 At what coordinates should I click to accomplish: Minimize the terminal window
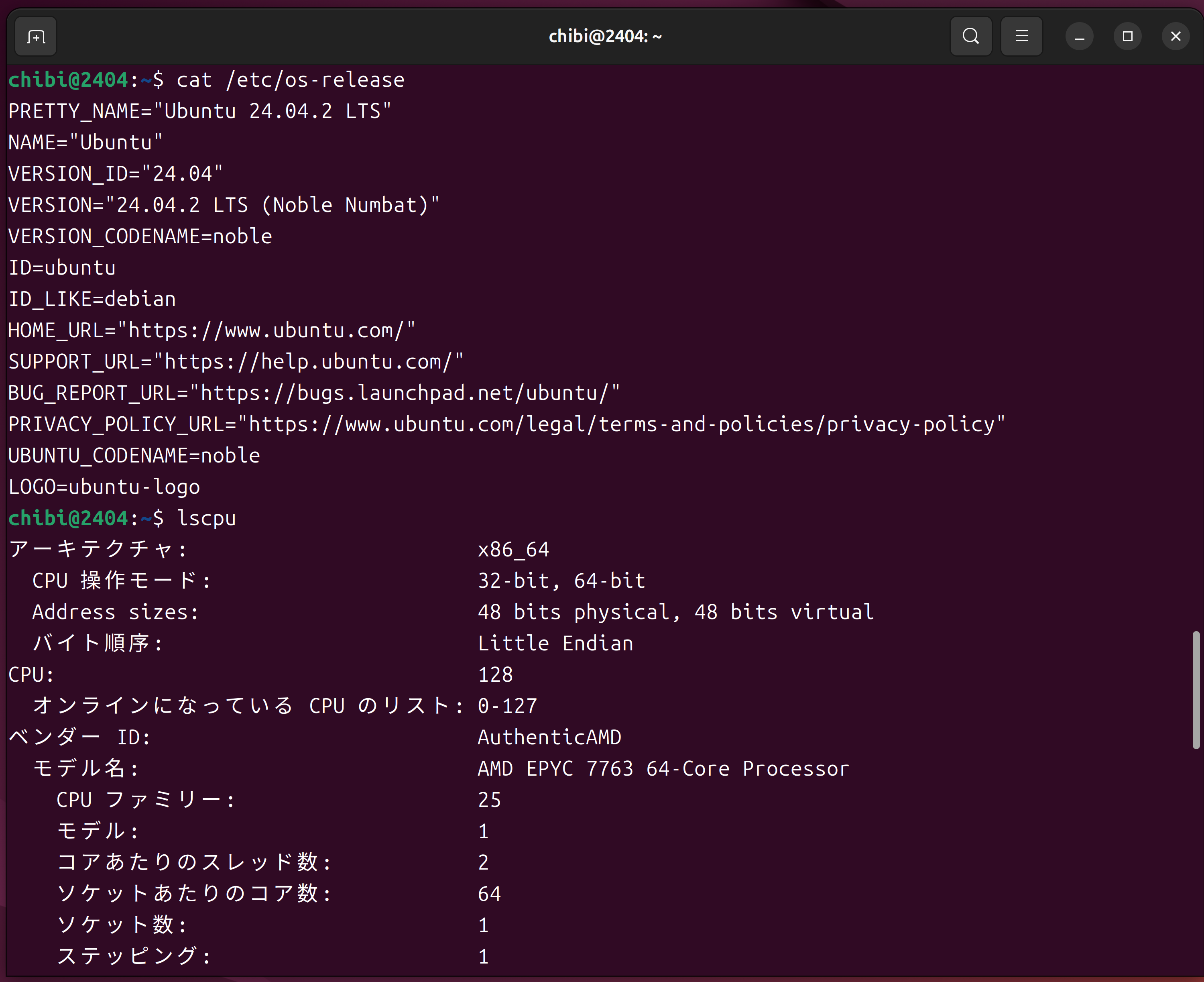pyautogui.click(x=1079, y=37)
